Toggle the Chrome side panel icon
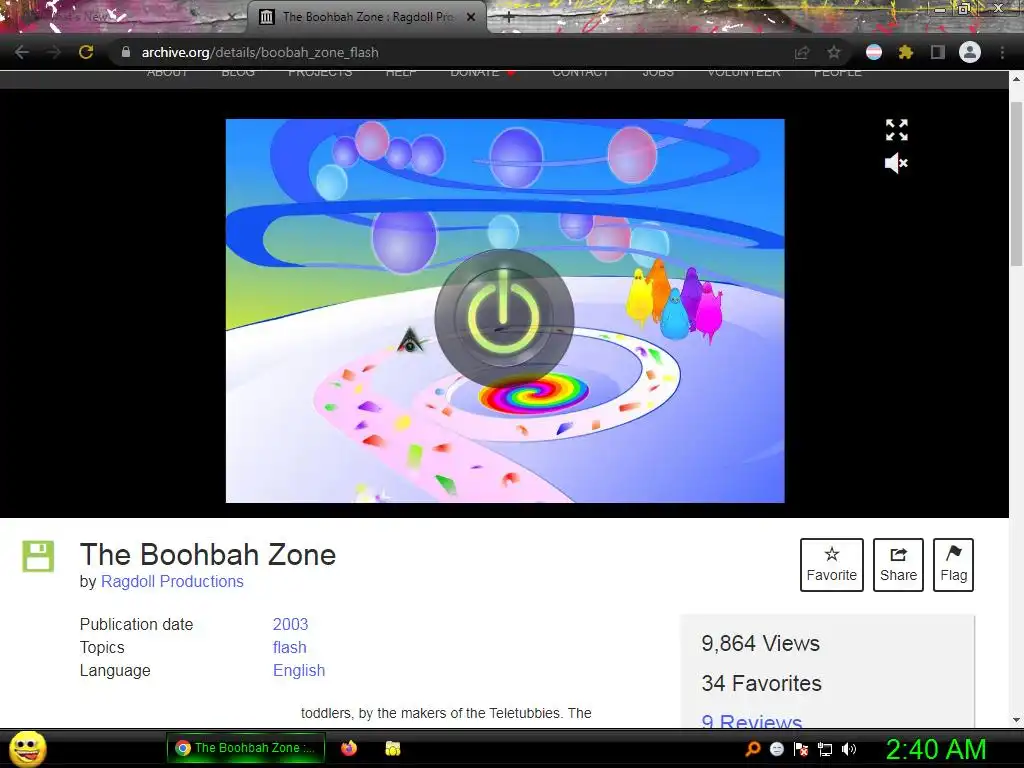The width and height of the screenshot is (1024, 768). 937,52
